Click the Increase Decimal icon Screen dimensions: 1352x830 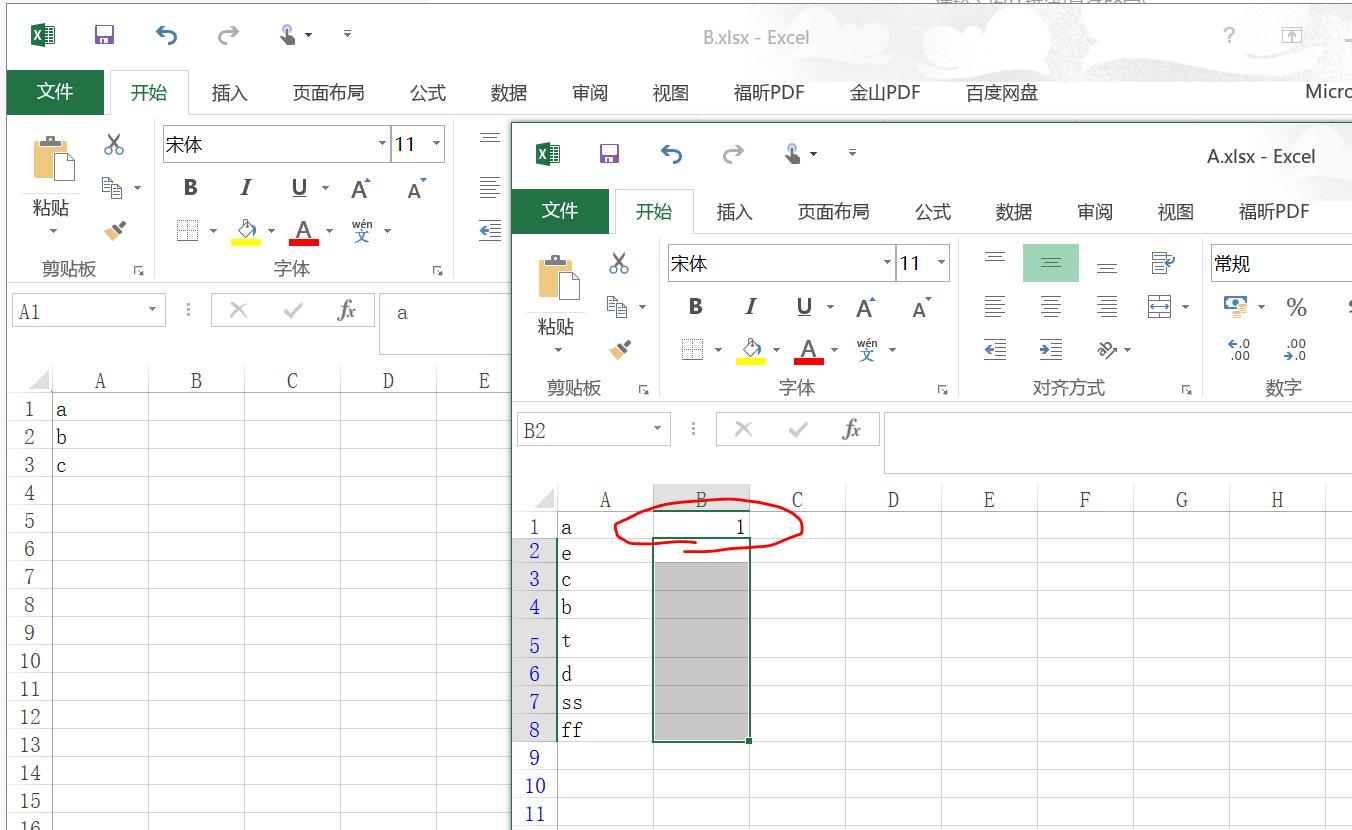1237,348
